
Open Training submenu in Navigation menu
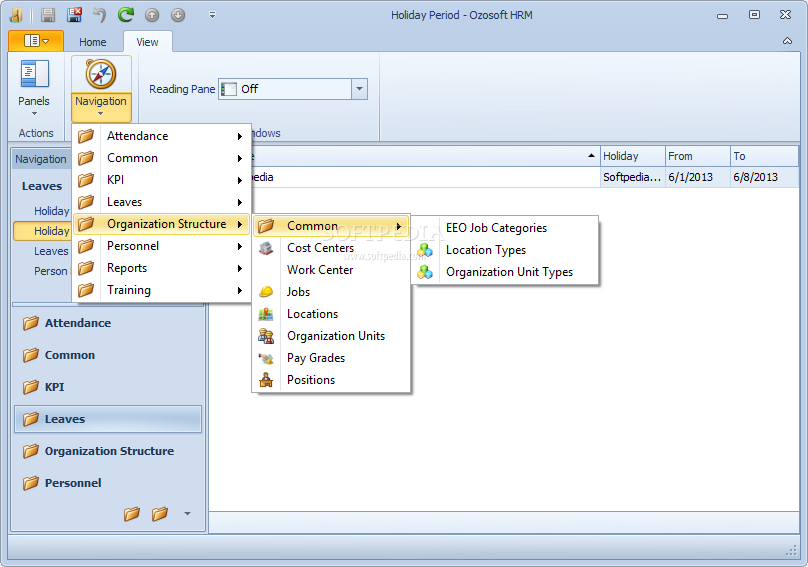tap(161, 290)
